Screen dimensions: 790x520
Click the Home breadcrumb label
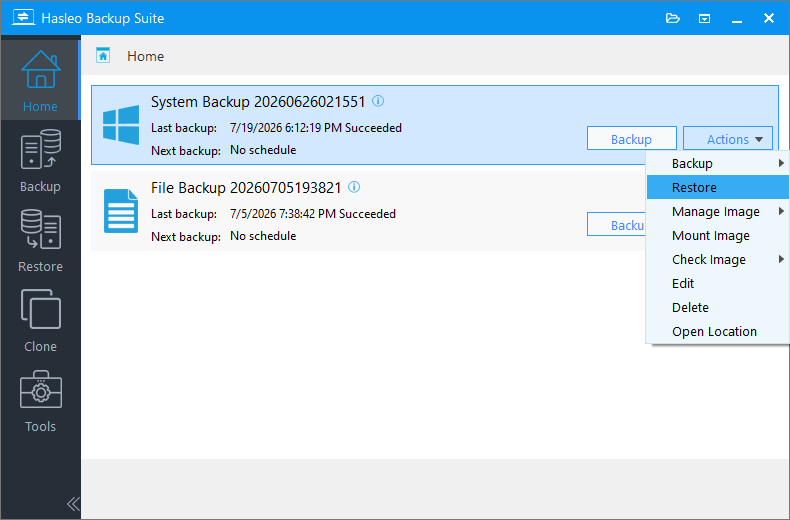tap(146, 56)
